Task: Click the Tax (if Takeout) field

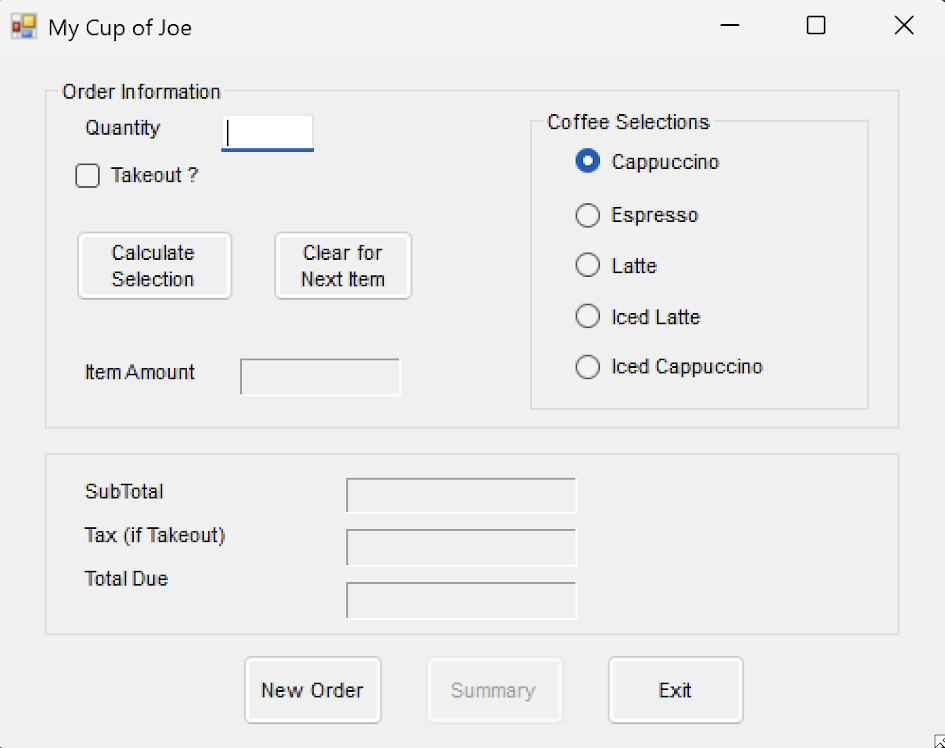Action: point(461,548)
